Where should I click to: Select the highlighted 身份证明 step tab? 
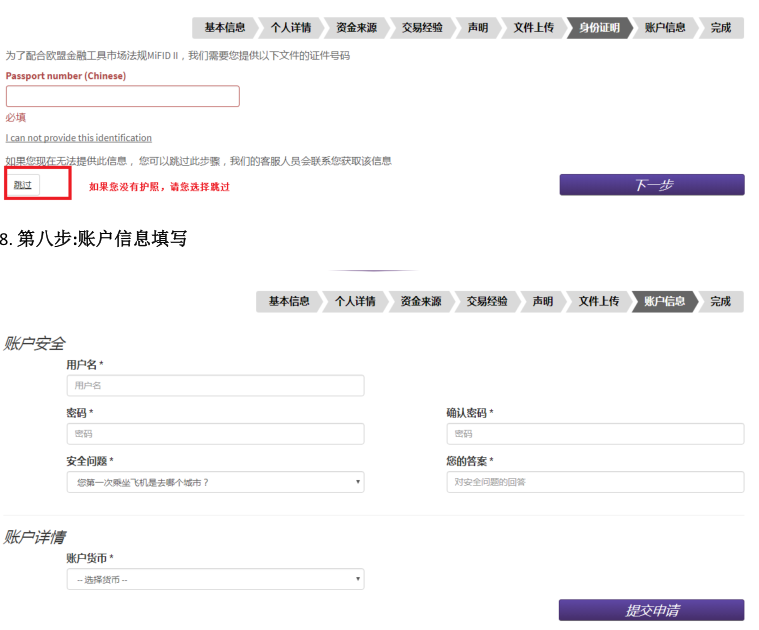point(599,28)
